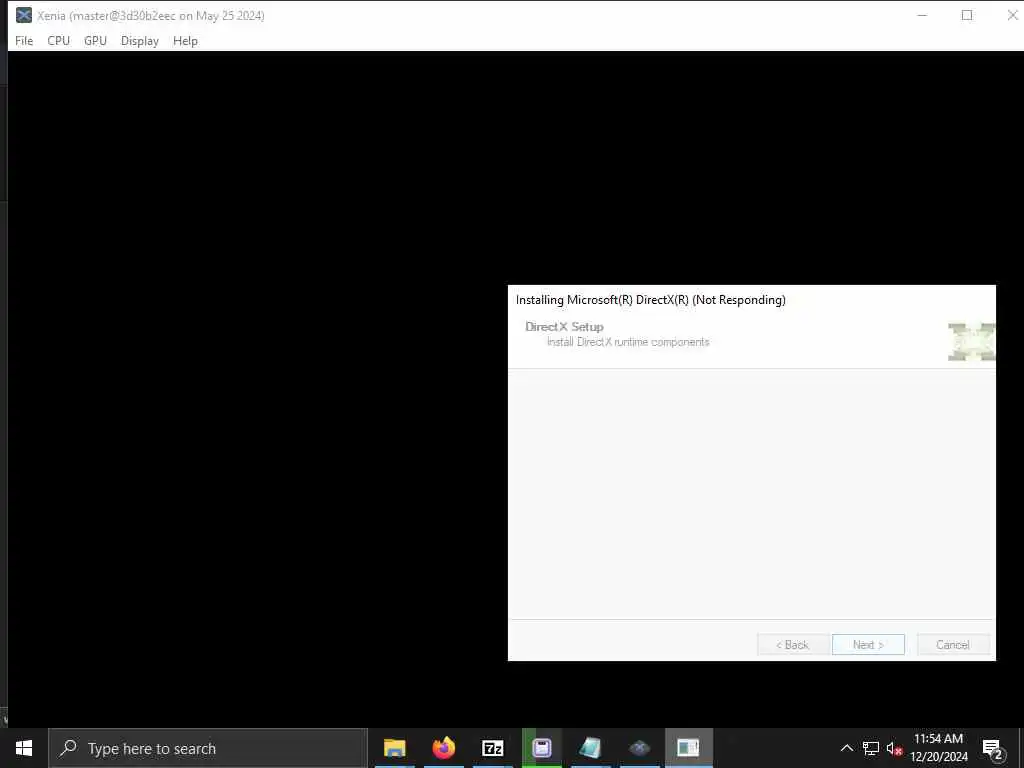Open the Windows Start menu
The image size is (1024, 768).
click(x=24, y=748)
